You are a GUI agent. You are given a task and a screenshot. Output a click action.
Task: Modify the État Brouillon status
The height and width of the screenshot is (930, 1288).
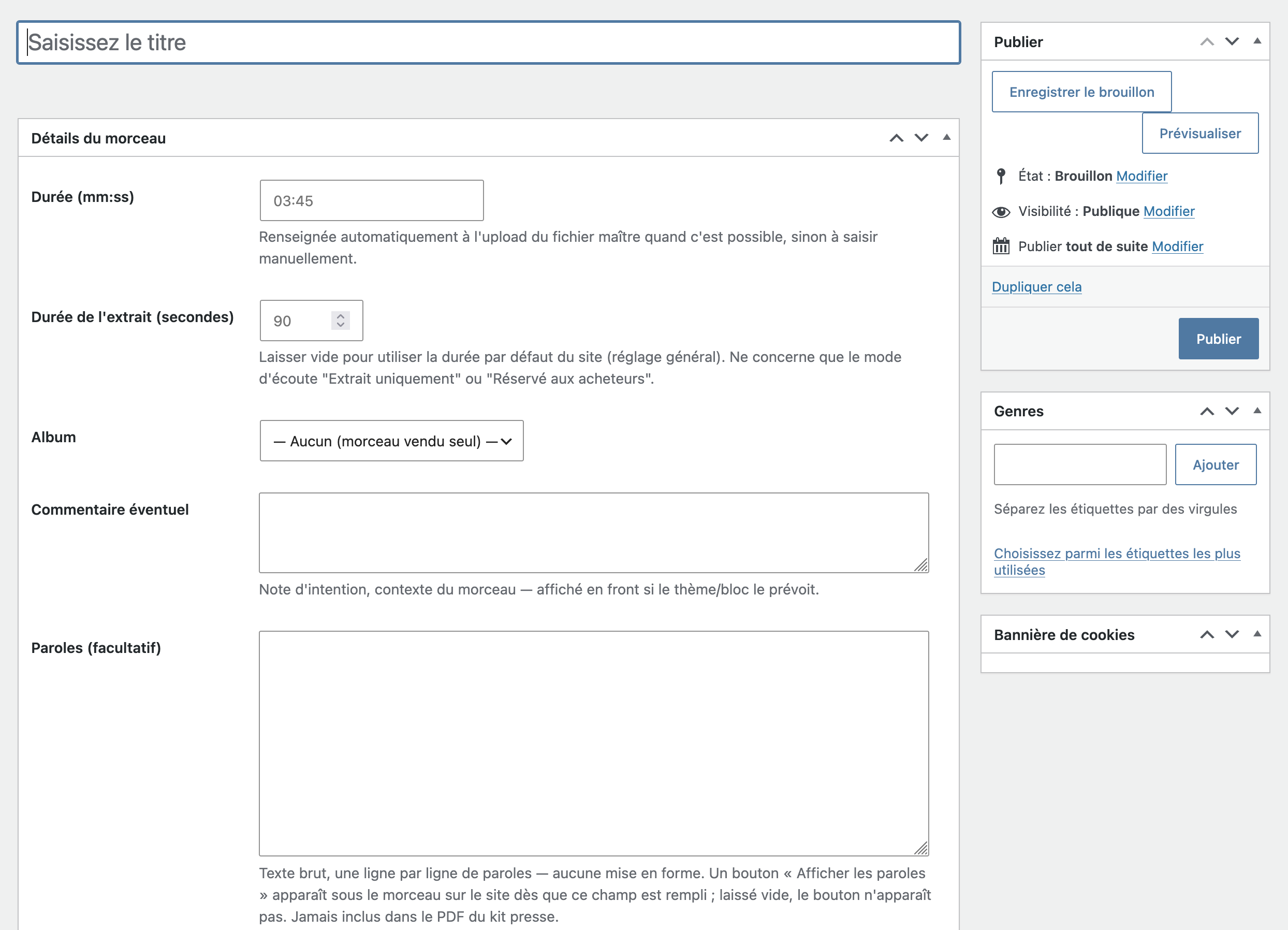coord(1141,176)
